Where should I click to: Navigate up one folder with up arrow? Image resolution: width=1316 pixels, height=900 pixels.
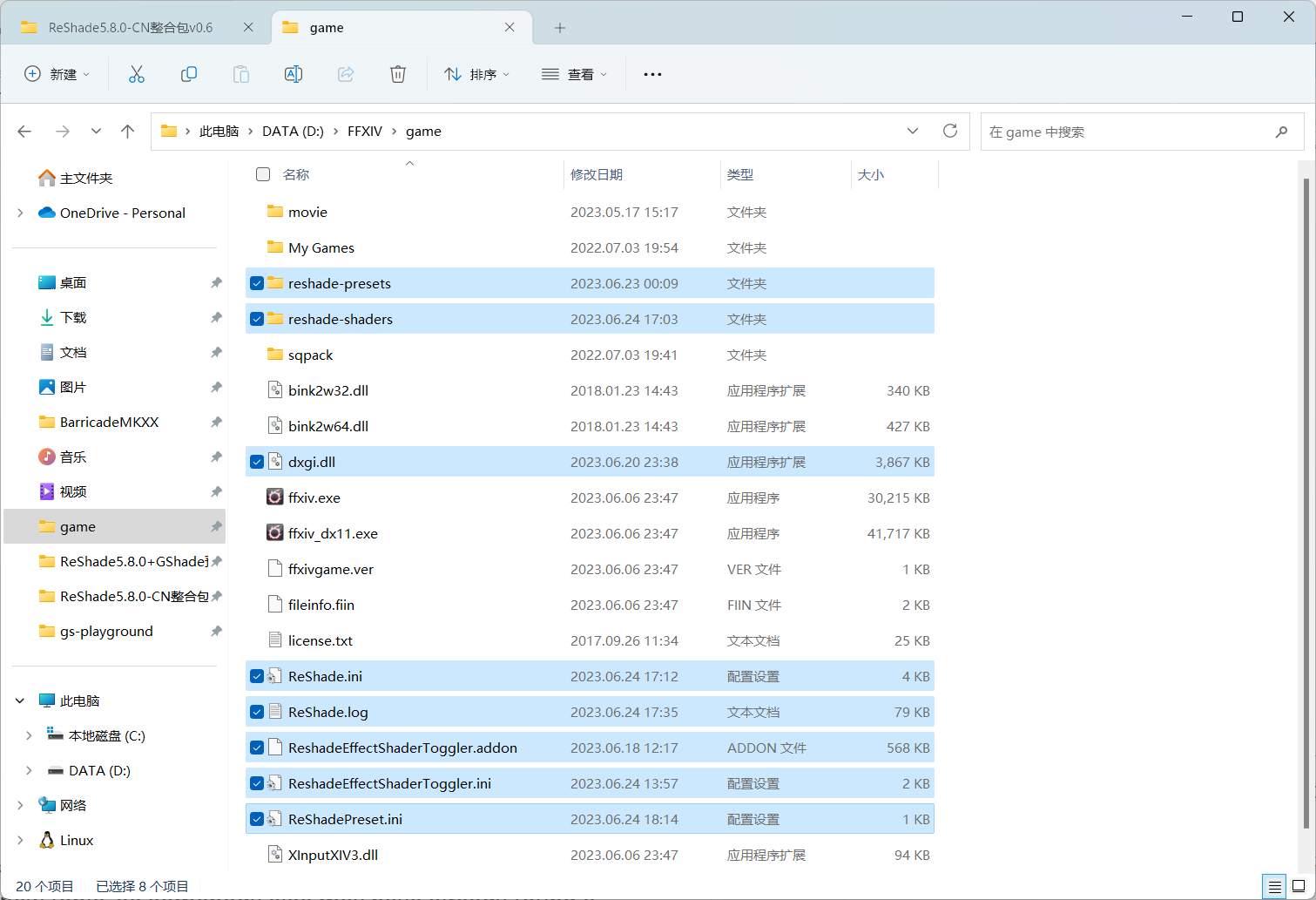tap(128, 132)
